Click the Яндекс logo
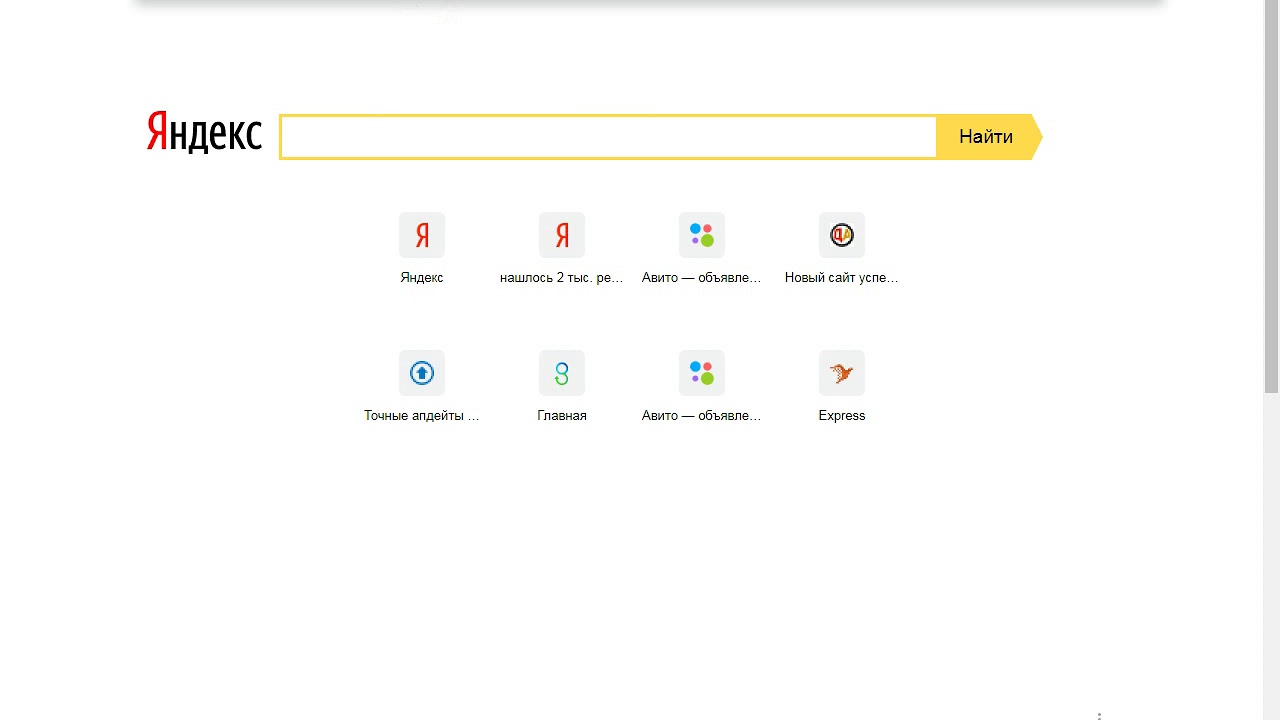1280x720 pixels. click(204, 133)
